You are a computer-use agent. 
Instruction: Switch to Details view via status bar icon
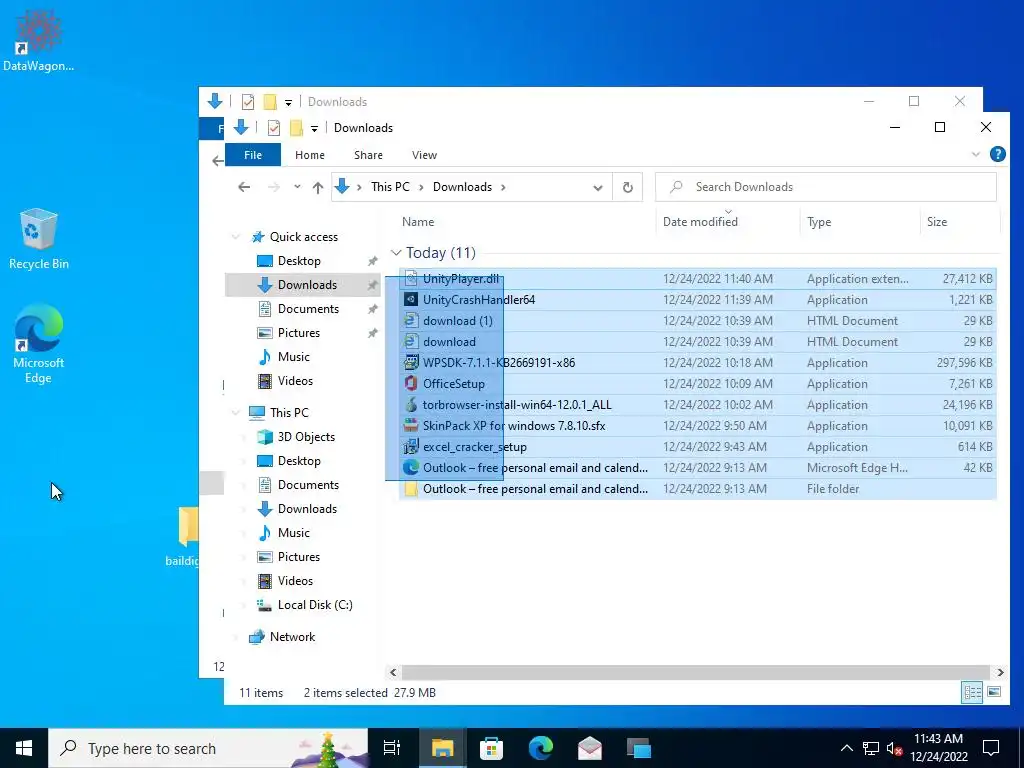pyautogui.click(x=972, y=692)
